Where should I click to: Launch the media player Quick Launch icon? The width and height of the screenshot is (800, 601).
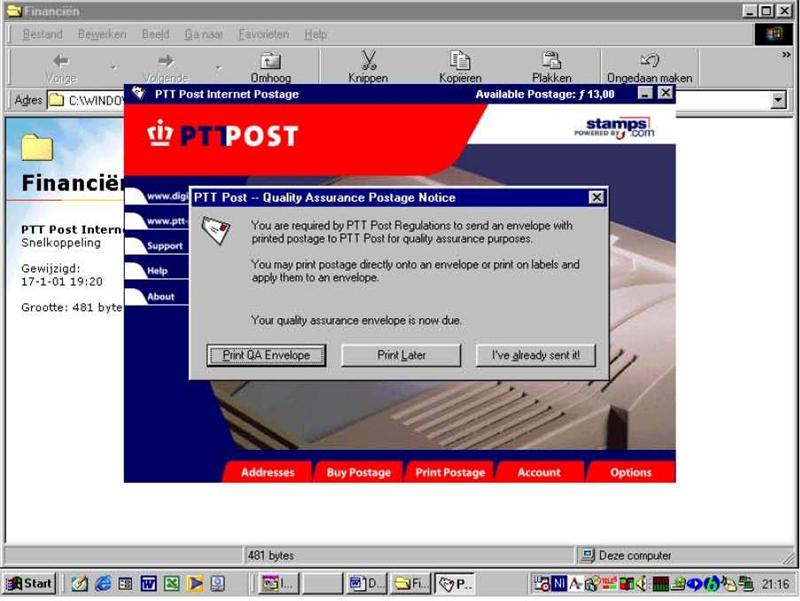click(194, 583)
